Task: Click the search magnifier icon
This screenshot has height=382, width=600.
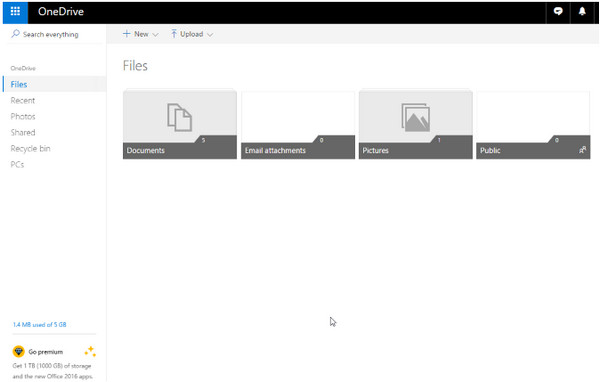Action: pyautogui.click(x=15, y=34)
